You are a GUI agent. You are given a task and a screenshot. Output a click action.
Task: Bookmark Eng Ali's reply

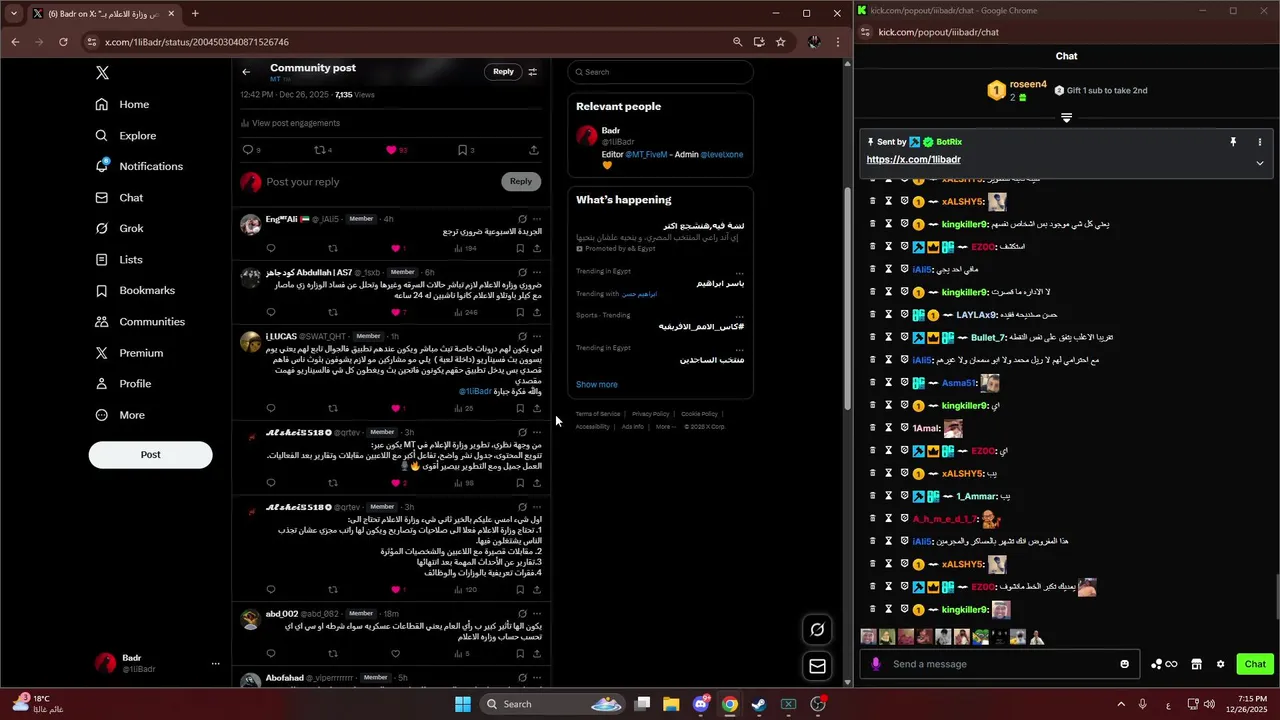click(520, 248)
